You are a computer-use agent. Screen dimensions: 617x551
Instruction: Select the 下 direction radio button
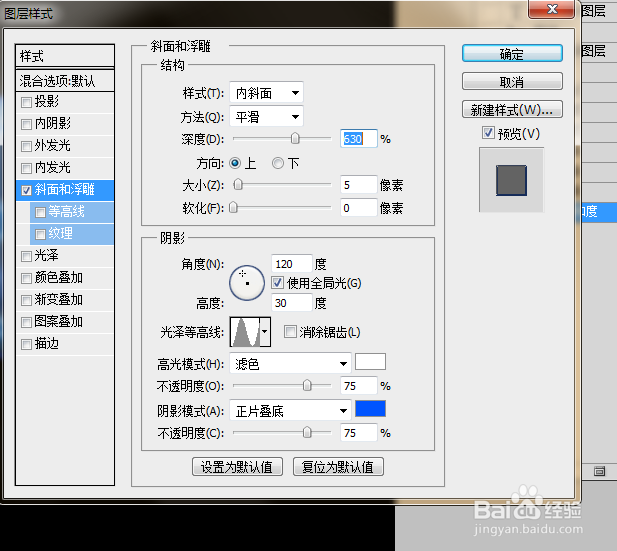(278, 163)
